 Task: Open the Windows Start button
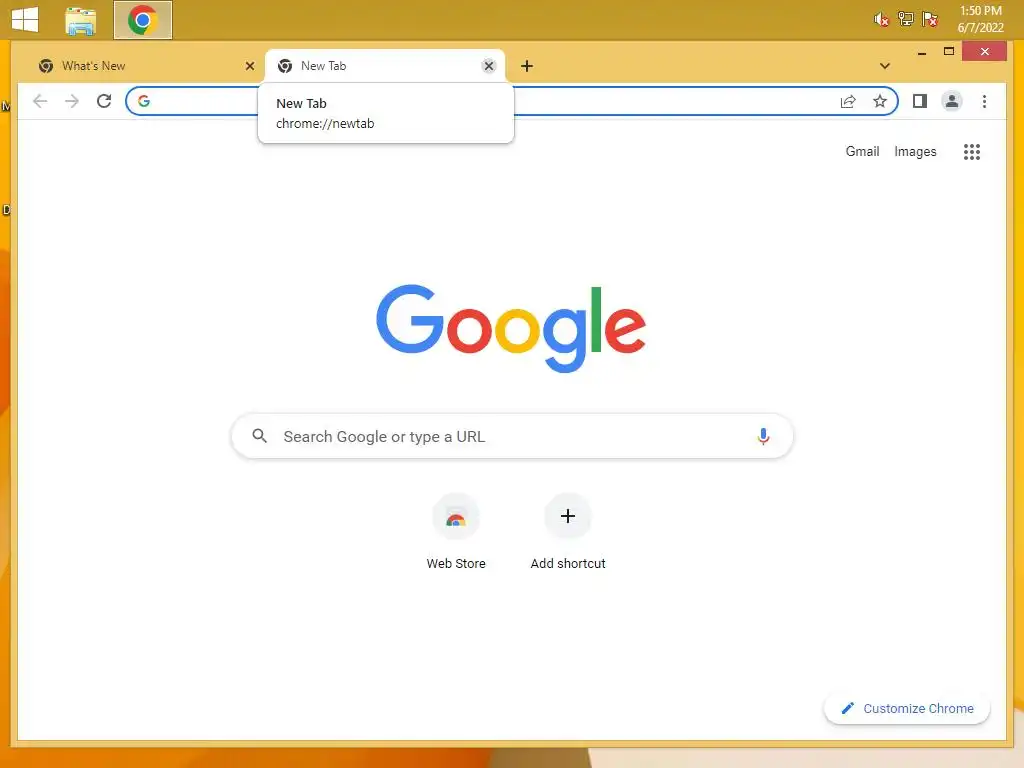click(x=25, y=20)
